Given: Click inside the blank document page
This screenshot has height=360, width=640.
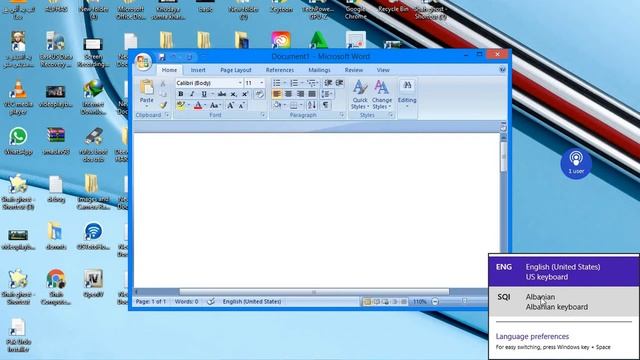Looking at the screenshot, I should (316, 210).
